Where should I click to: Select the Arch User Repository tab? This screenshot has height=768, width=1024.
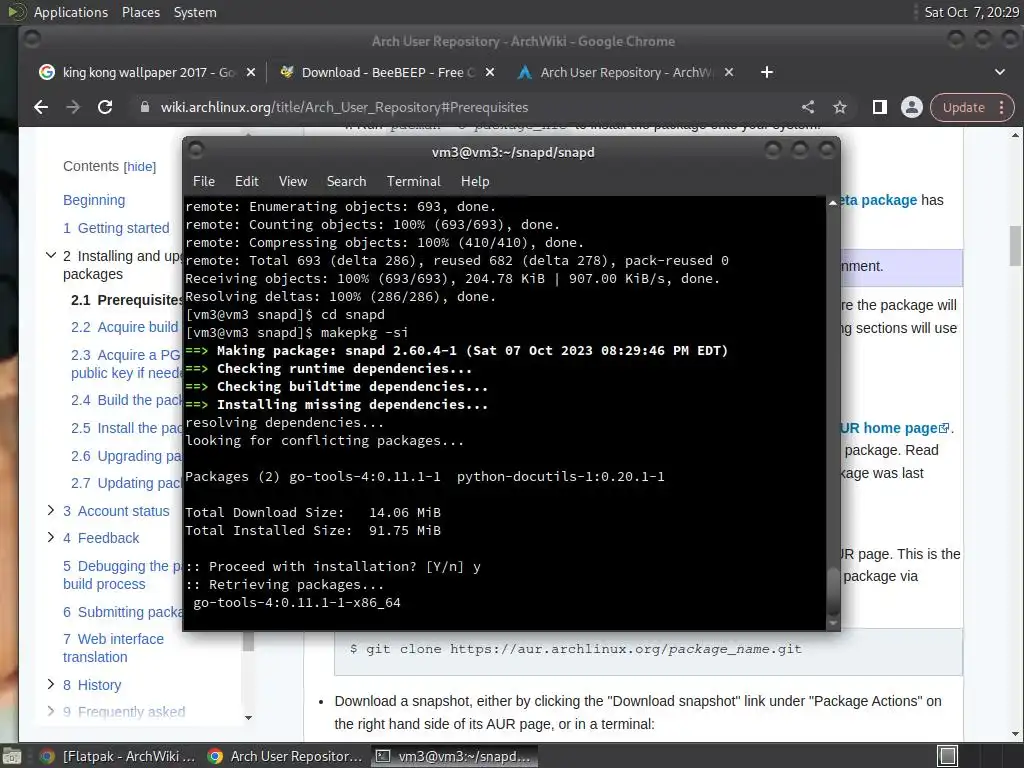pos(626,72)
